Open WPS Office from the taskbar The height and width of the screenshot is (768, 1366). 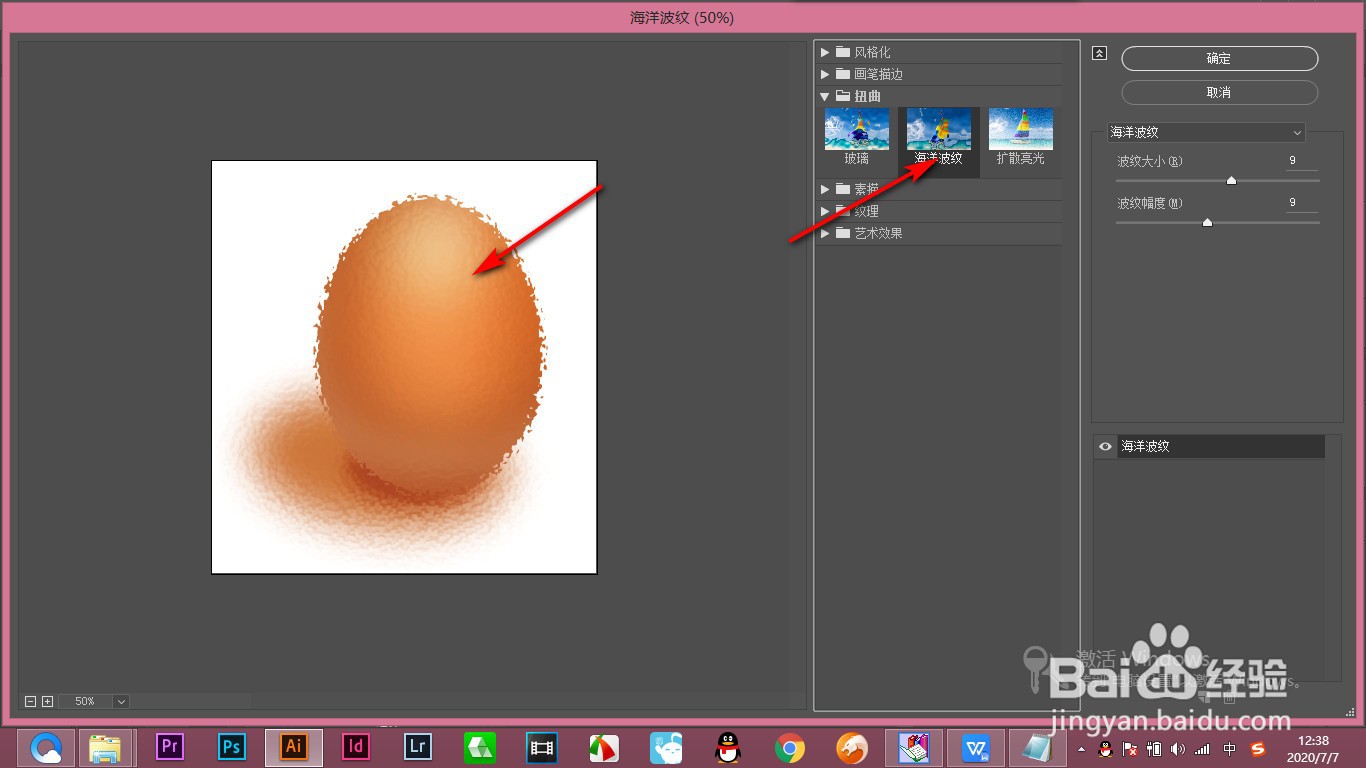pos(976,747)
